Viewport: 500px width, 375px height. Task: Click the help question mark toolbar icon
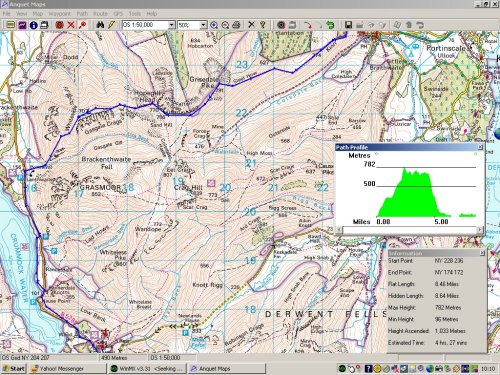point(263,25)
